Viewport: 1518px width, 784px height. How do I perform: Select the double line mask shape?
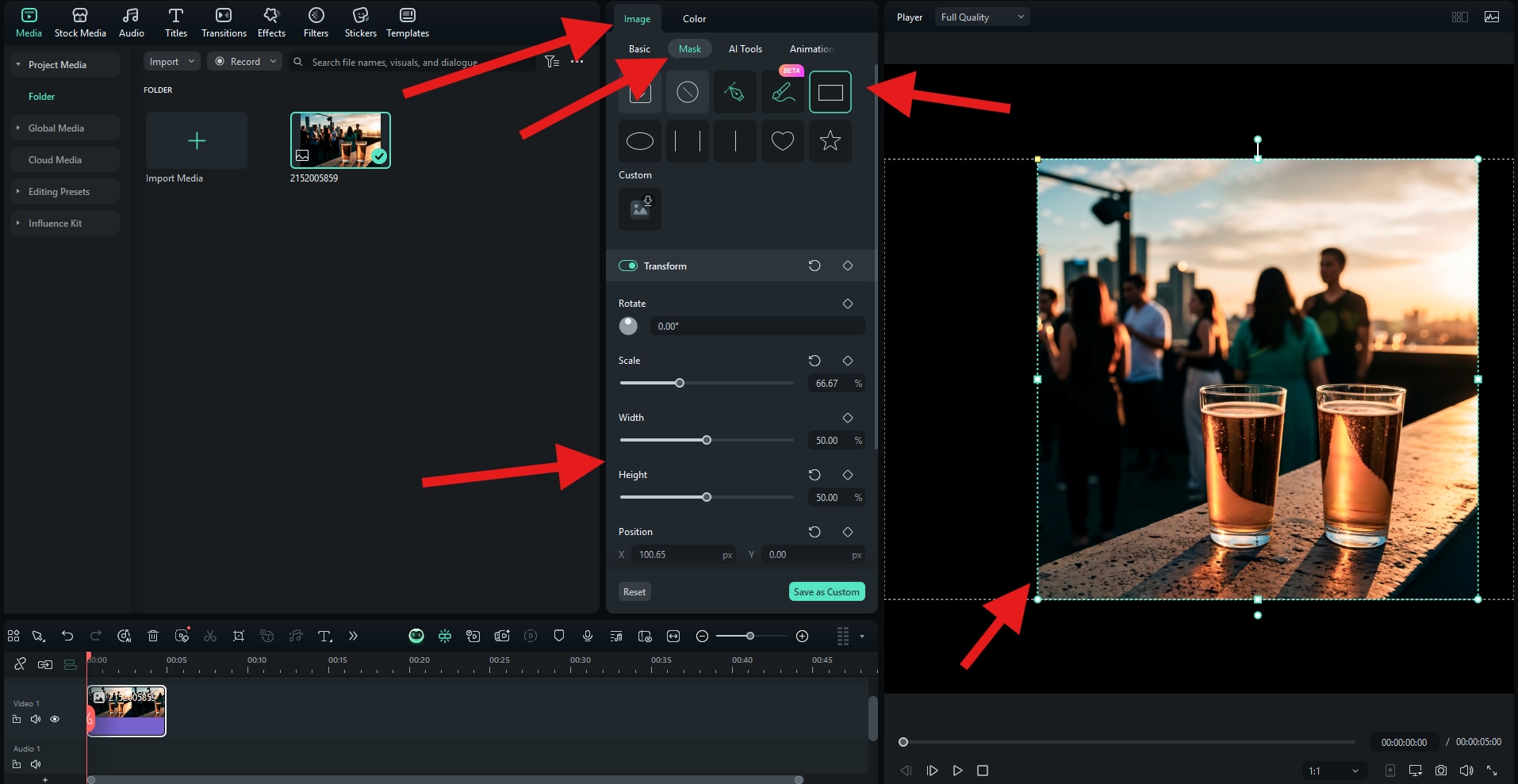(688, 141)
